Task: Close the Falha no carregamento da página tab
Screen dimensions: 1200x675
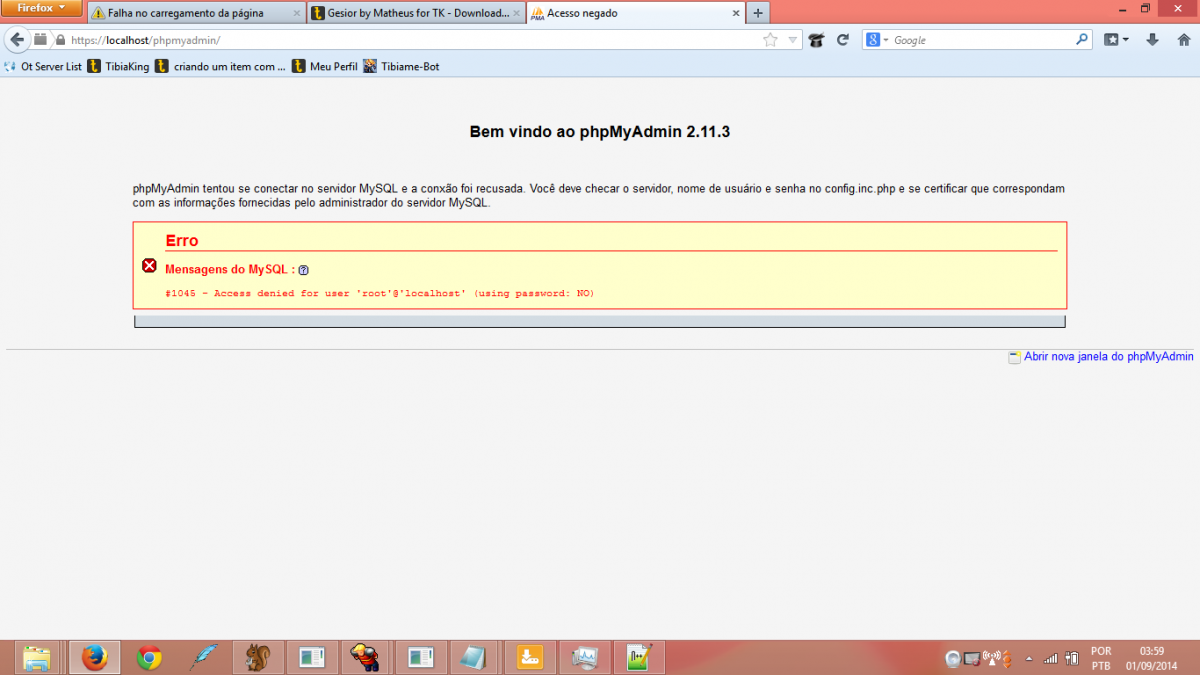Action: [296, 13]
